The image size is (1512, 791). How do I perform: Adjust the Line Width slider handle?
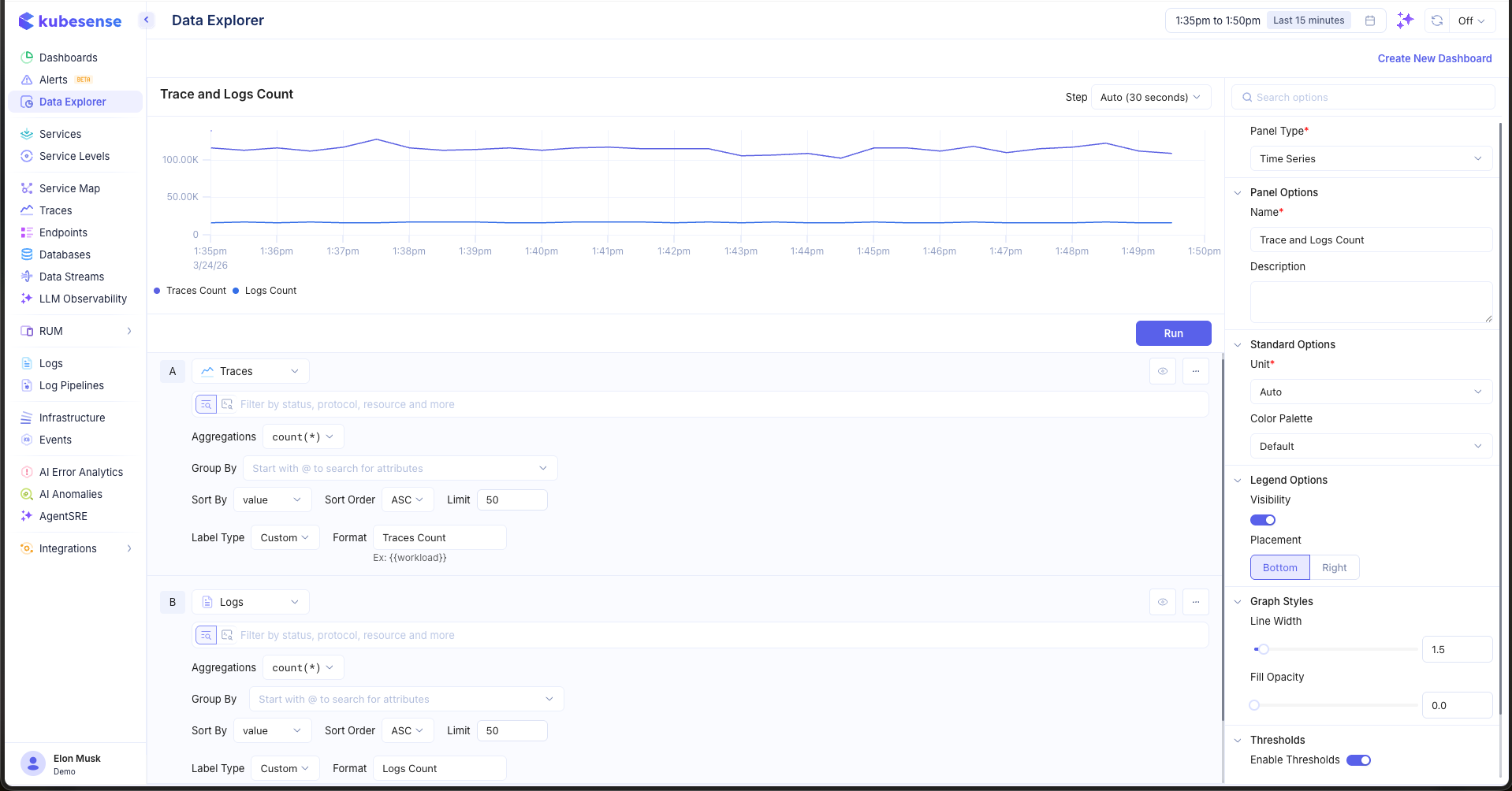click(1264, 649)
